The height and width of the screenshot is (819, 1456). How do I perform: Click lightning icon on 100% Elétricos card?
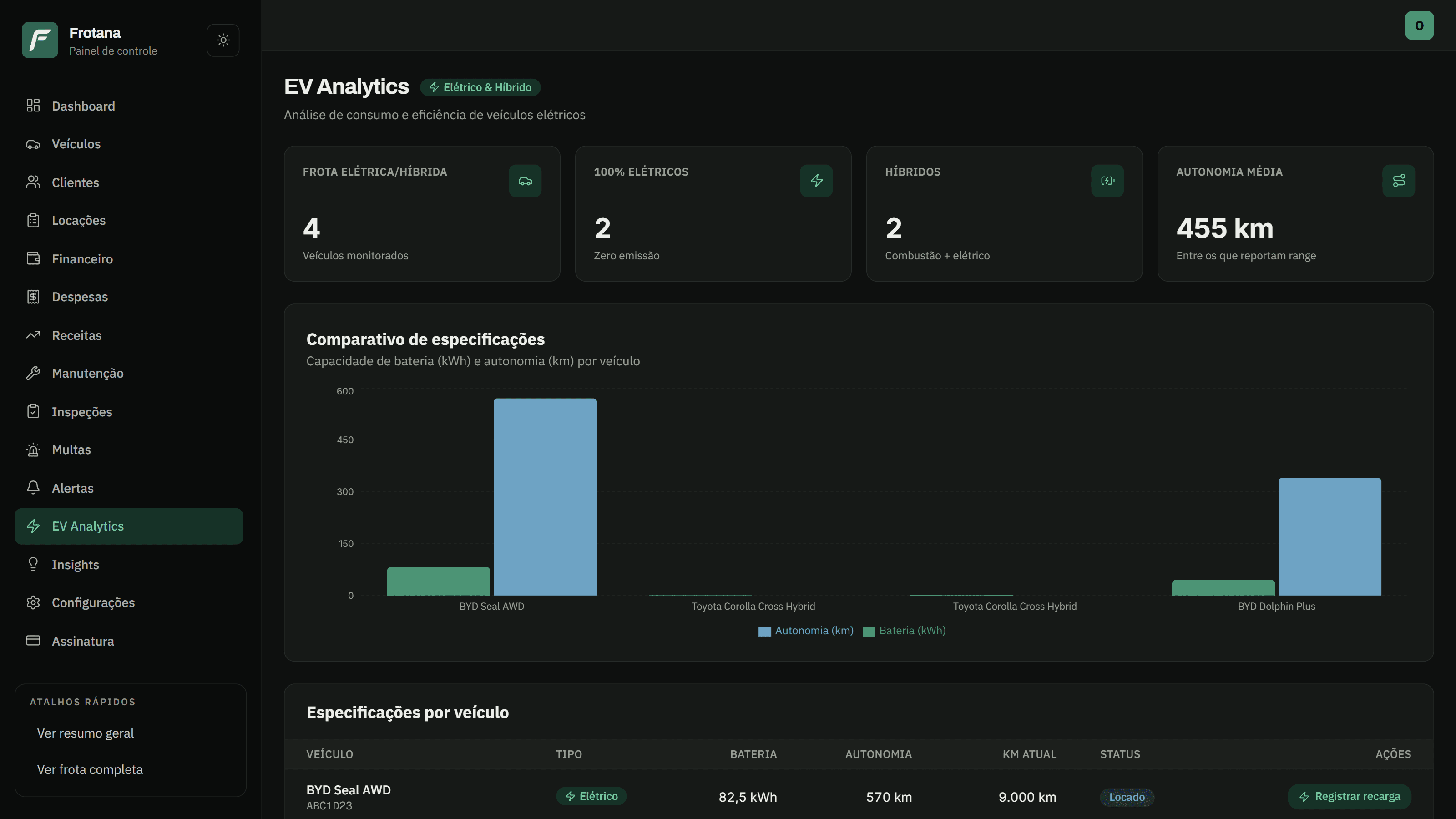[816, 181]
